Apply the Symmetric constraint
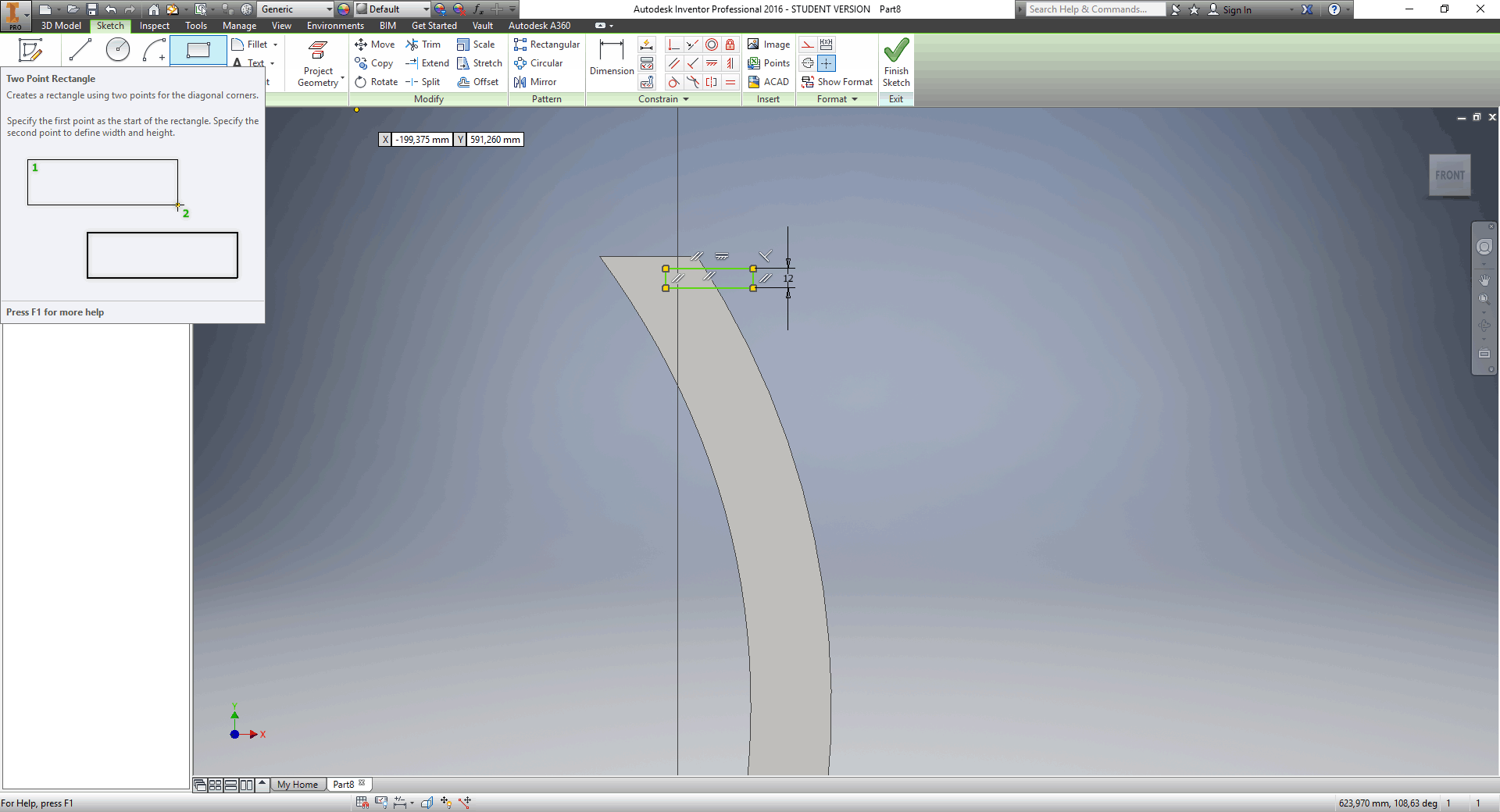The height and width of the screenshot is (812, 1500). tap(712, 82)
